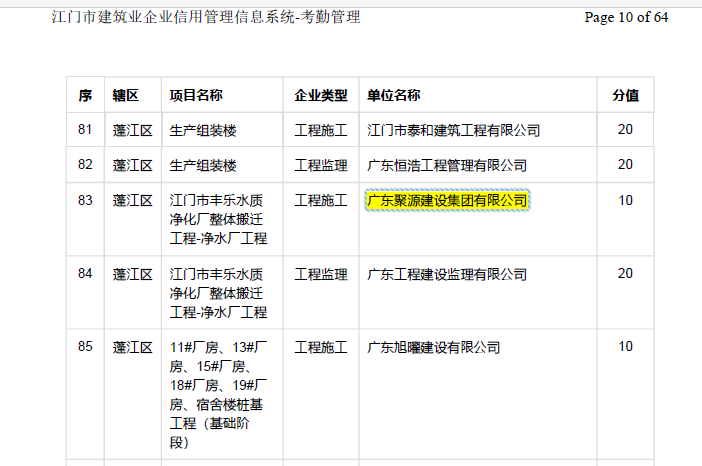Click the 分值 column header
This screenshot has height=466, width=702.
coord(625,95)
